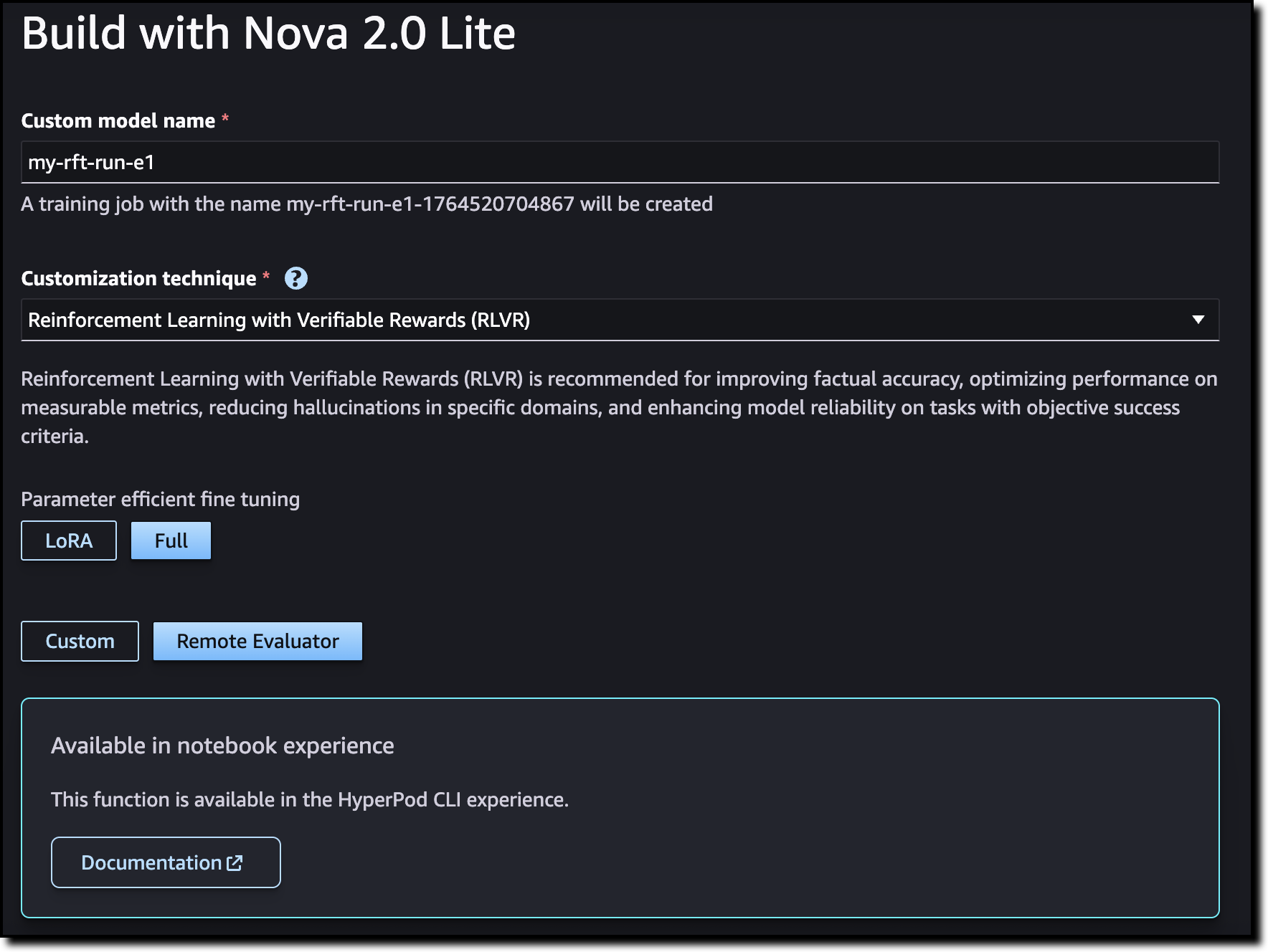Click the 'Build with Nova 2.0 Lite' heading
Viewport: 1268px width, 952px height.
click(x=268, y=34)
